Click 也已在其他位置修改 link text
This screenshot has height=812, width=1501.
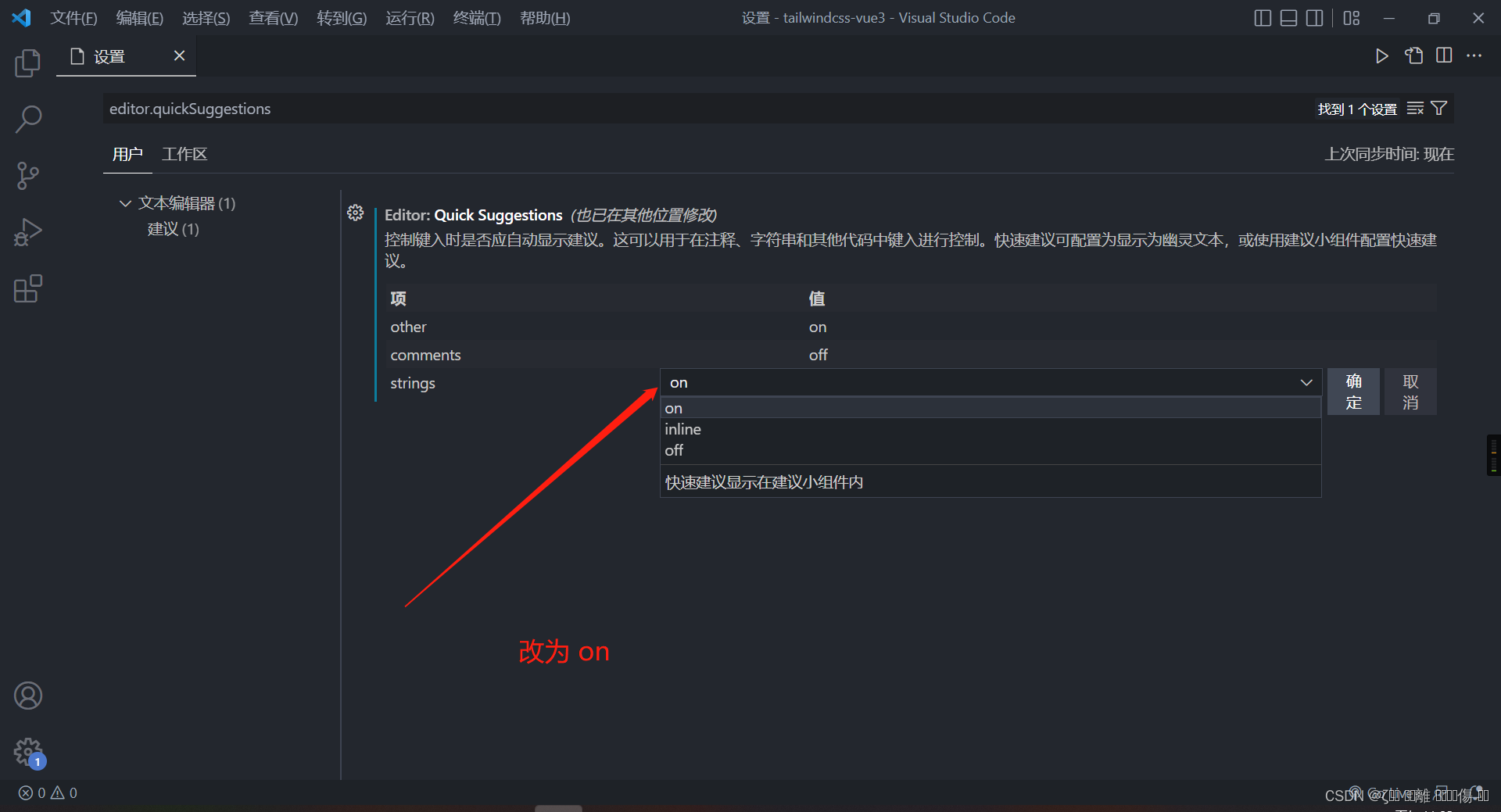click(645, 215)
